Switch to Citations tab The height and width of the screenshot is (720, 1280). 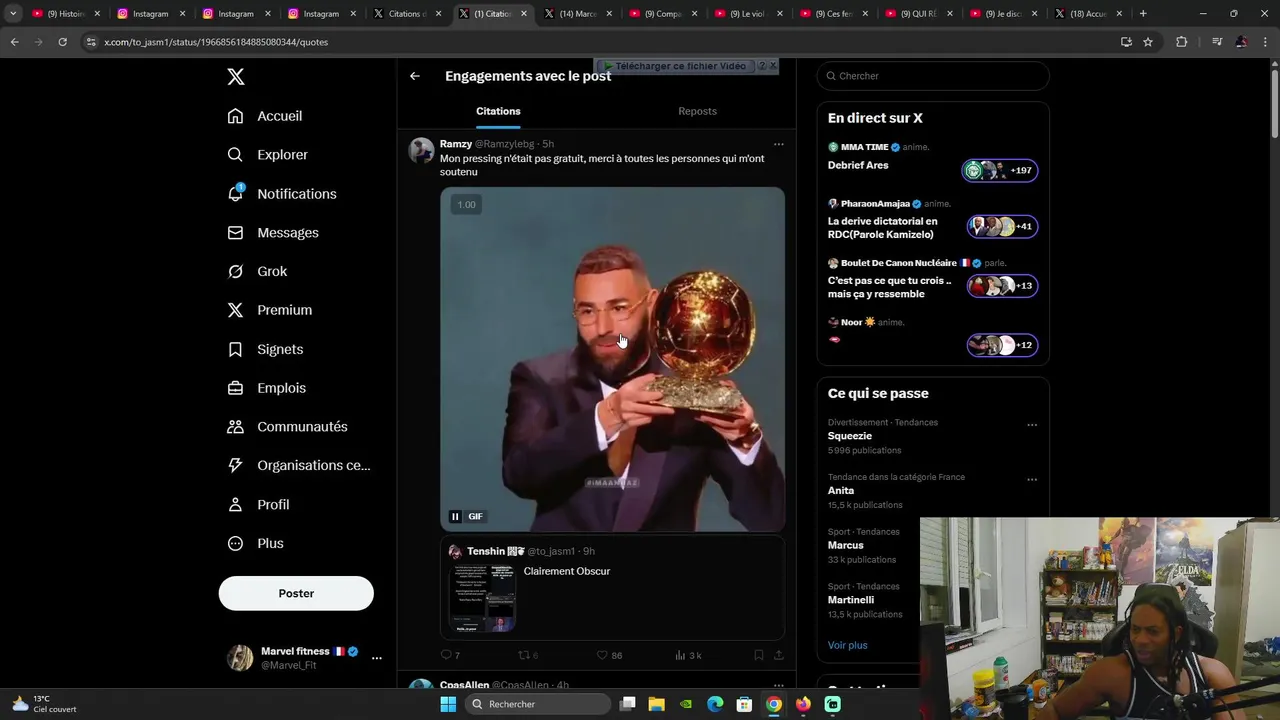point(498,111)
